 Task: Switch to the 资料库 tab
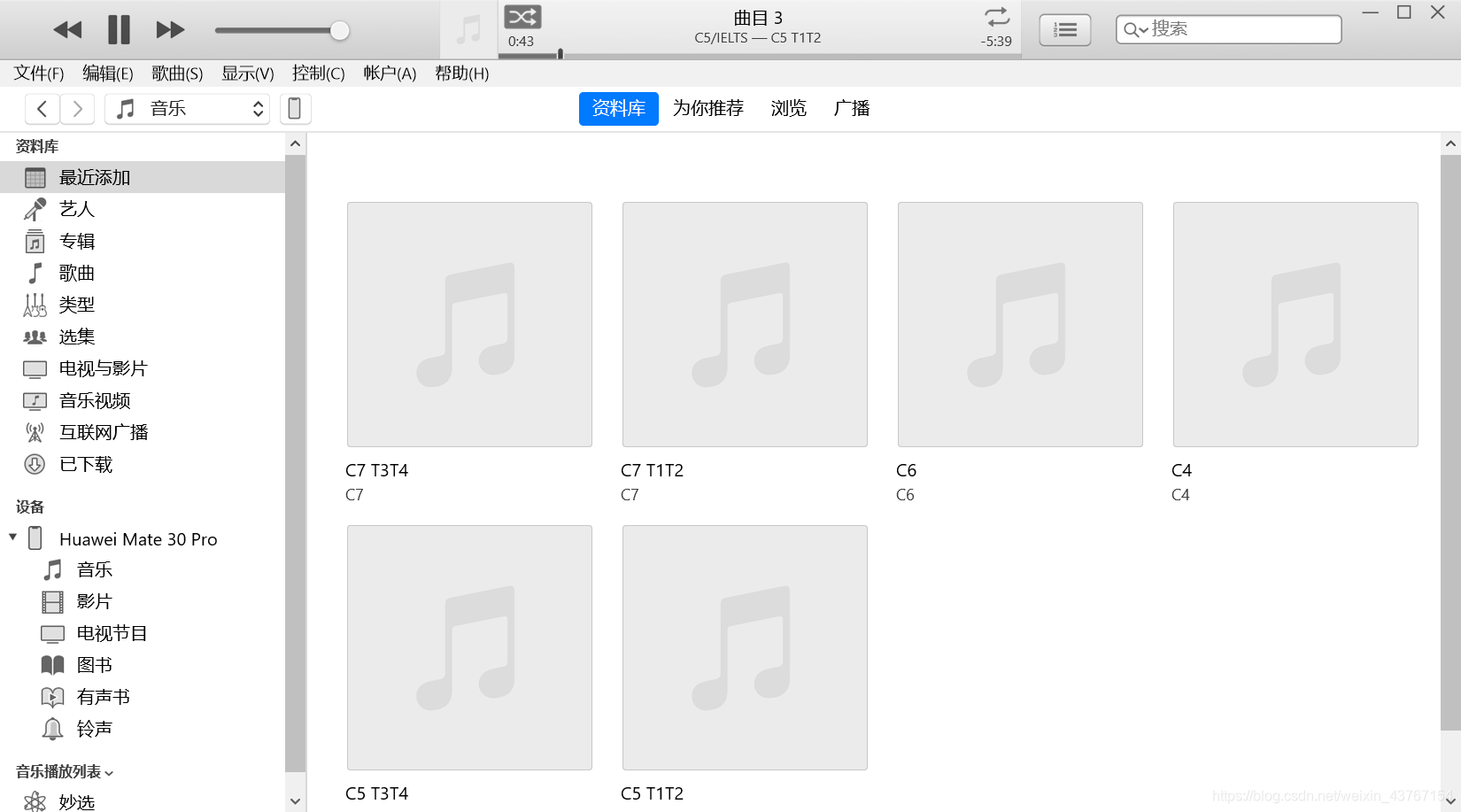click(x=618, y=109)
